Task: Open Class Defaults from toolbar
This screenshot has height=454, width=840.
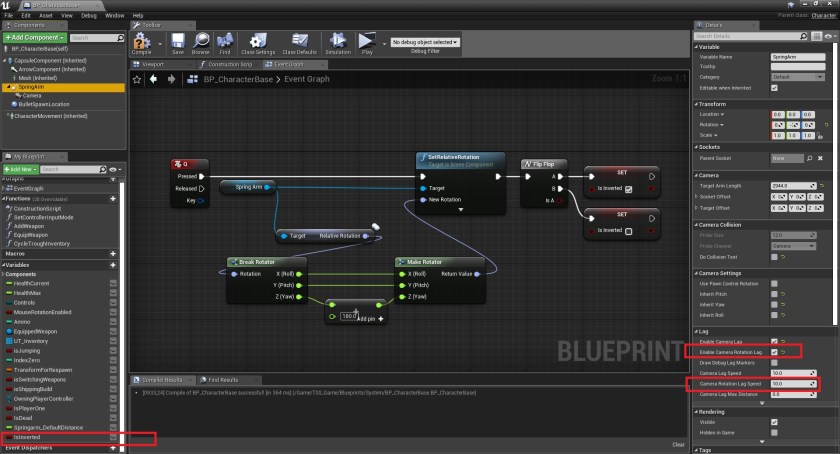Action: coord(300,43)
